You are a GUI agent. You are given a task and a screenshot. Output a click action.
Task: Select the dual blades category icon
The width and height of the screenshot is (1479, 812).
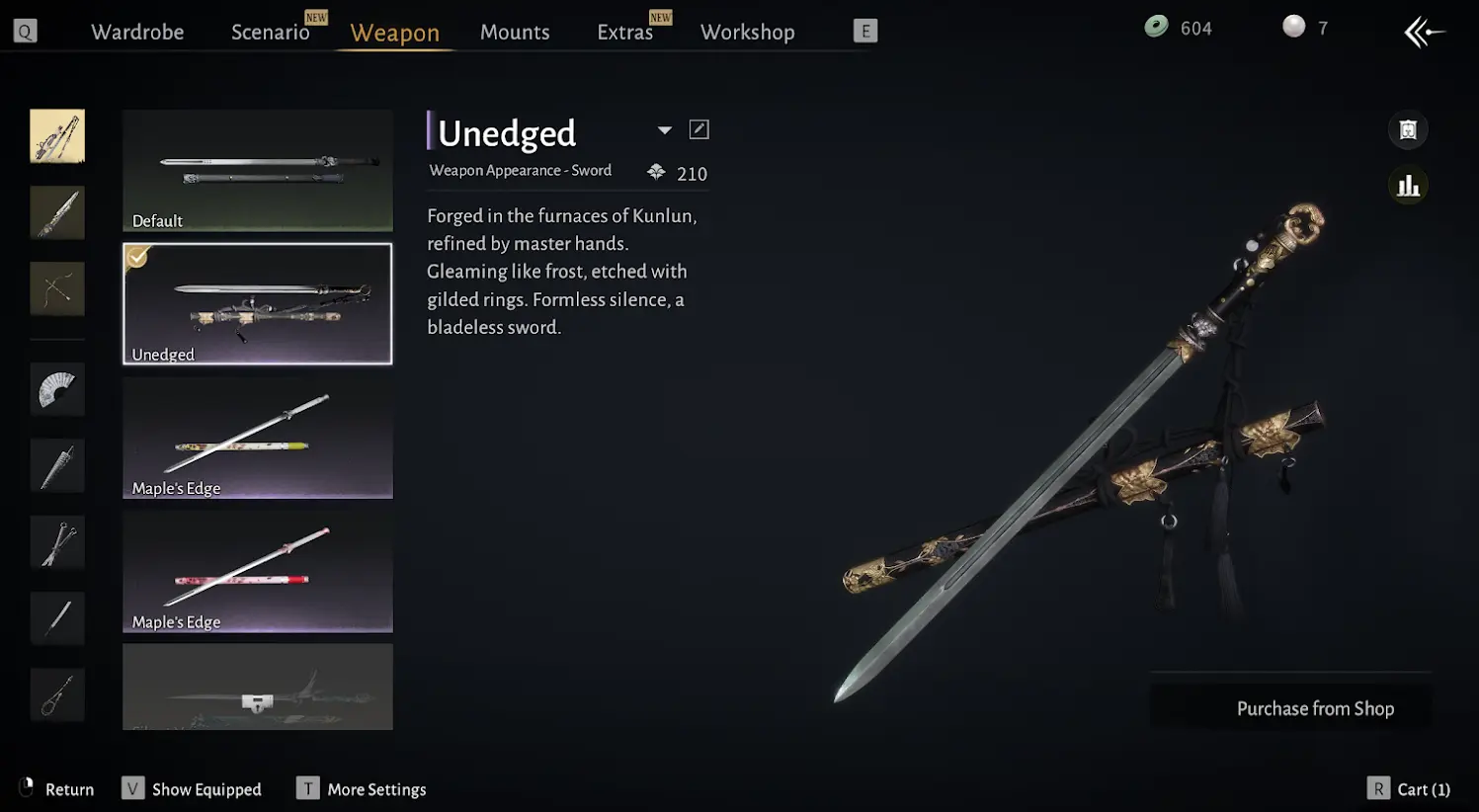click(57, 542)
